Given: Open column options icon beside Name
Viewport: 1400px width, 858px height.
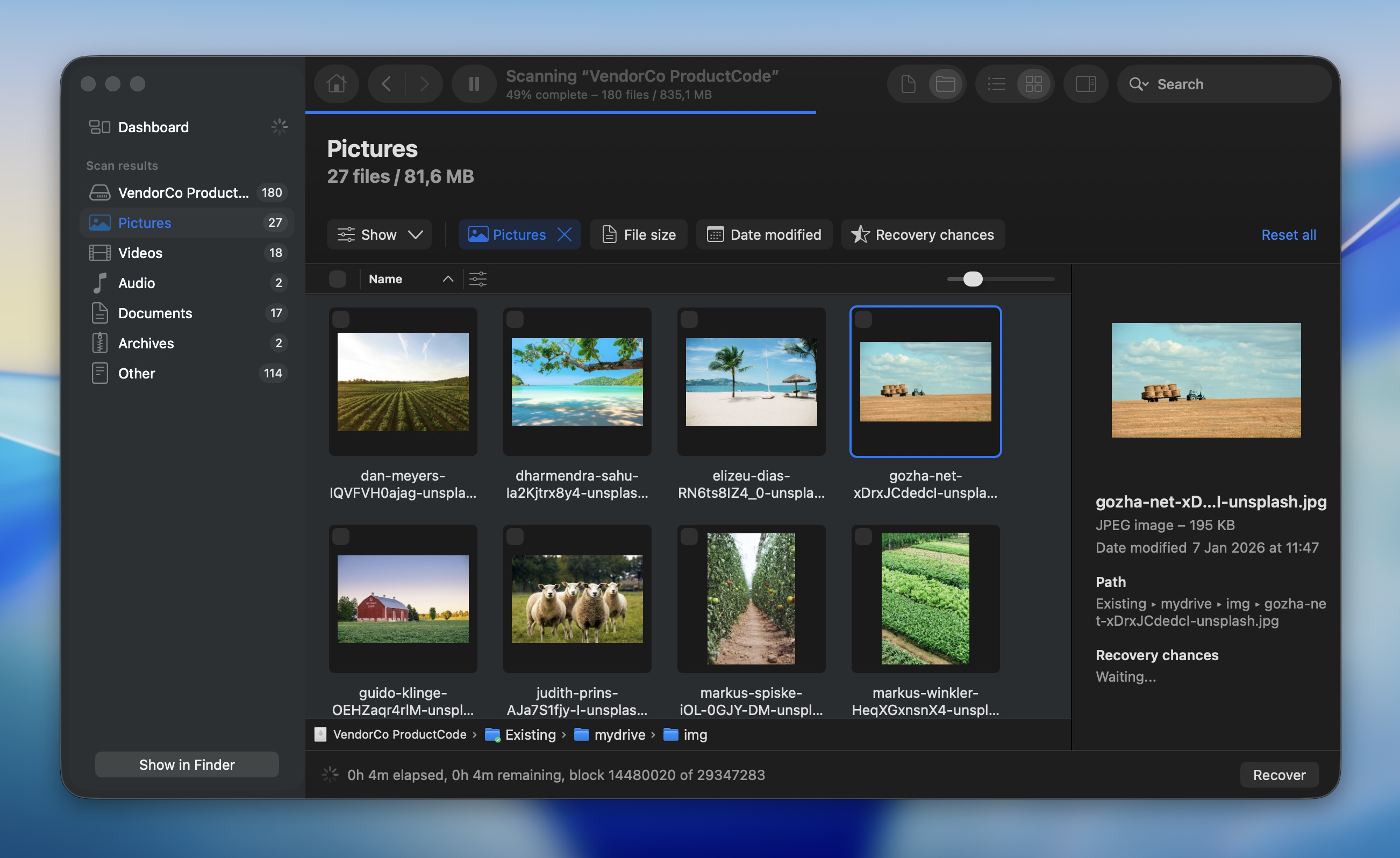Looking at the screenshot, I should tap(478, 279).
